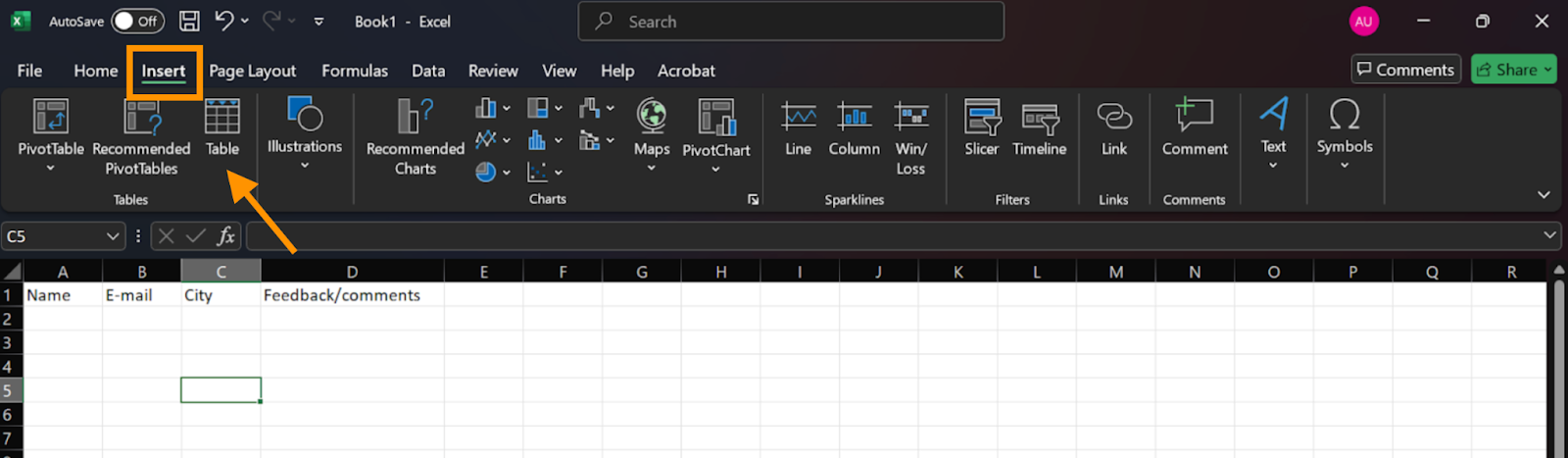Open the Symbols dropdown
This screenshot has height=458, width=1568.
(1345, 132)
